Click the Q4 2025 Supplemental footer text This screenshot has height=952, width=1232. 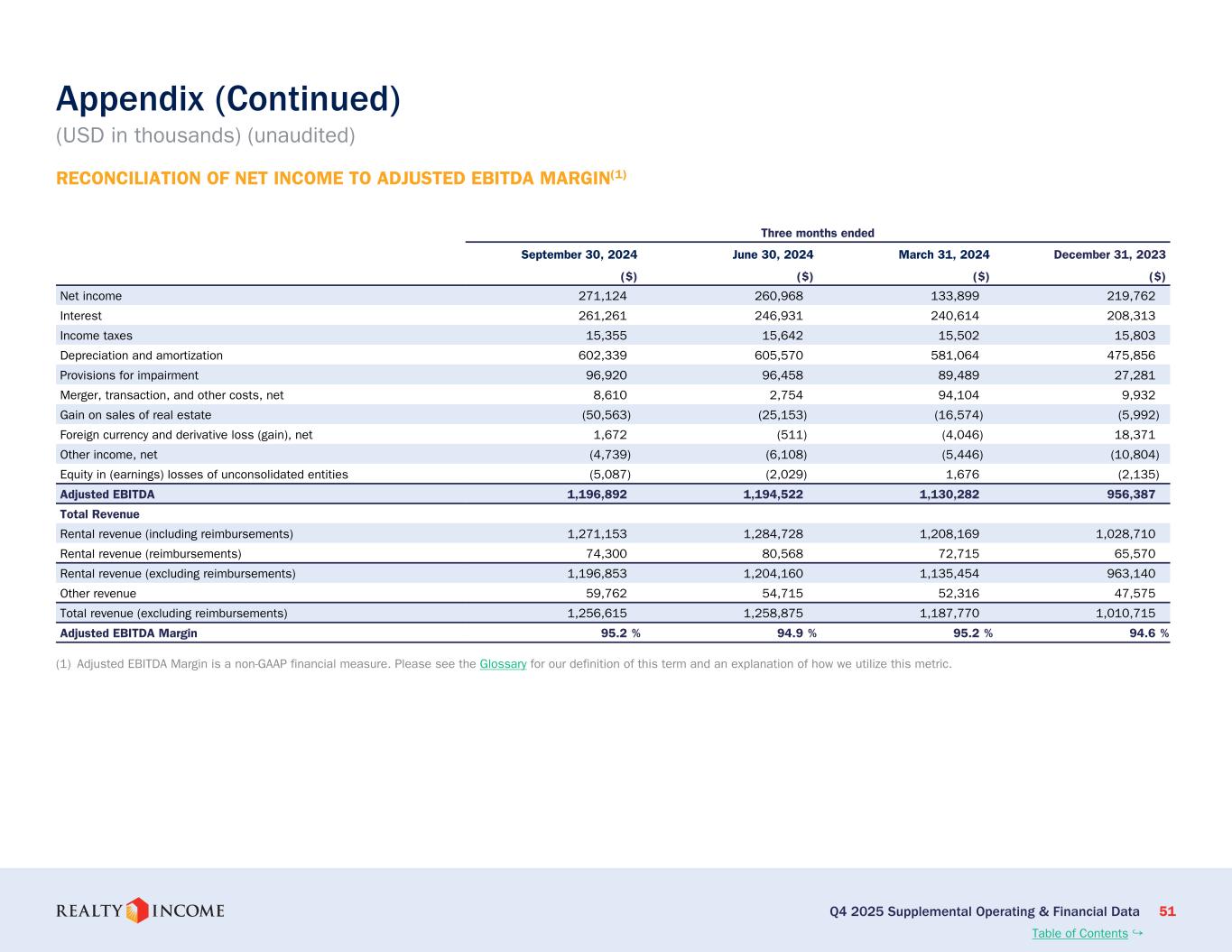click(984, 911)
